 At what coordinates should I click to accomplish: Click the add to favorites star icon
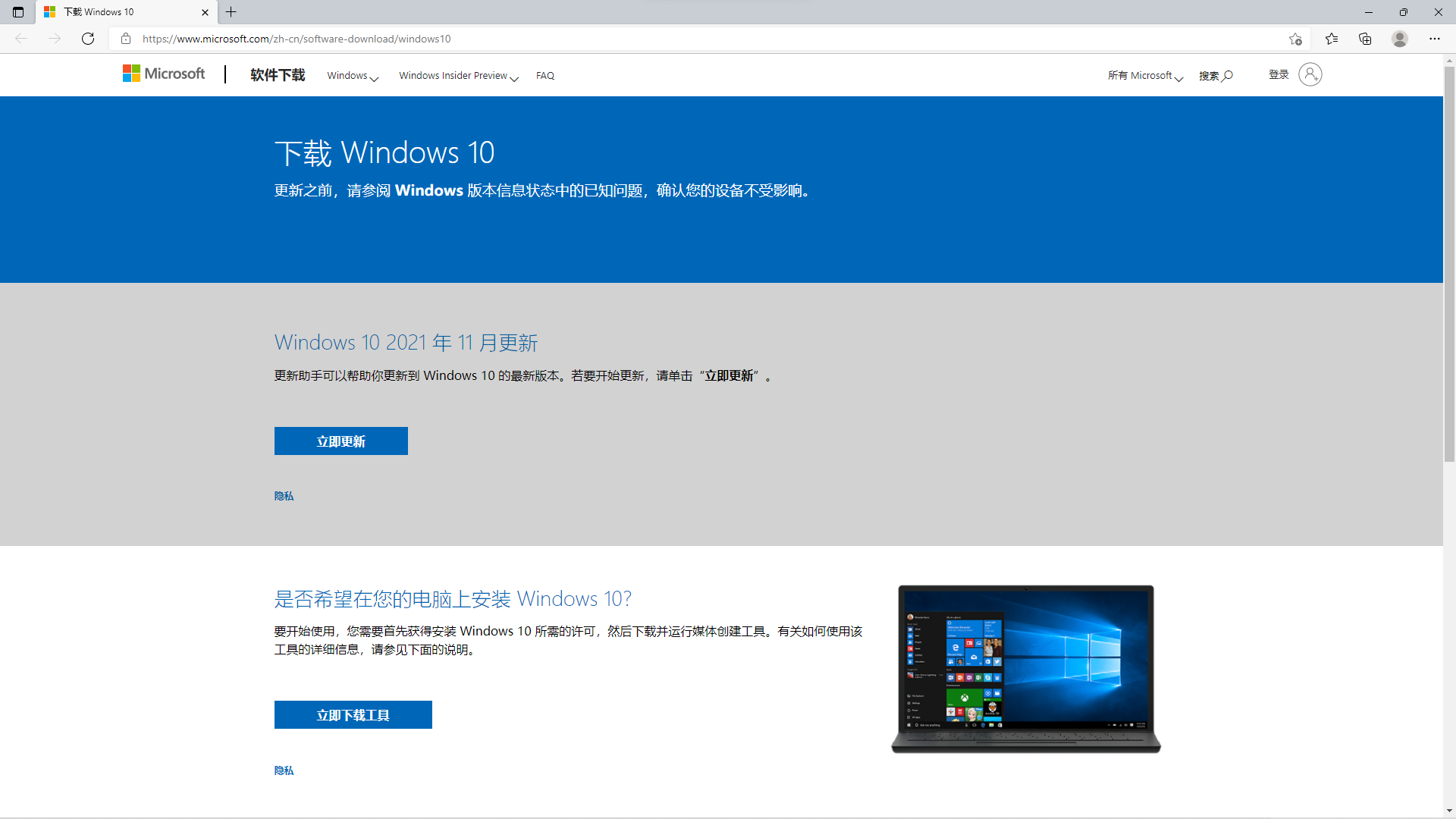click(x=1295, y=39)
